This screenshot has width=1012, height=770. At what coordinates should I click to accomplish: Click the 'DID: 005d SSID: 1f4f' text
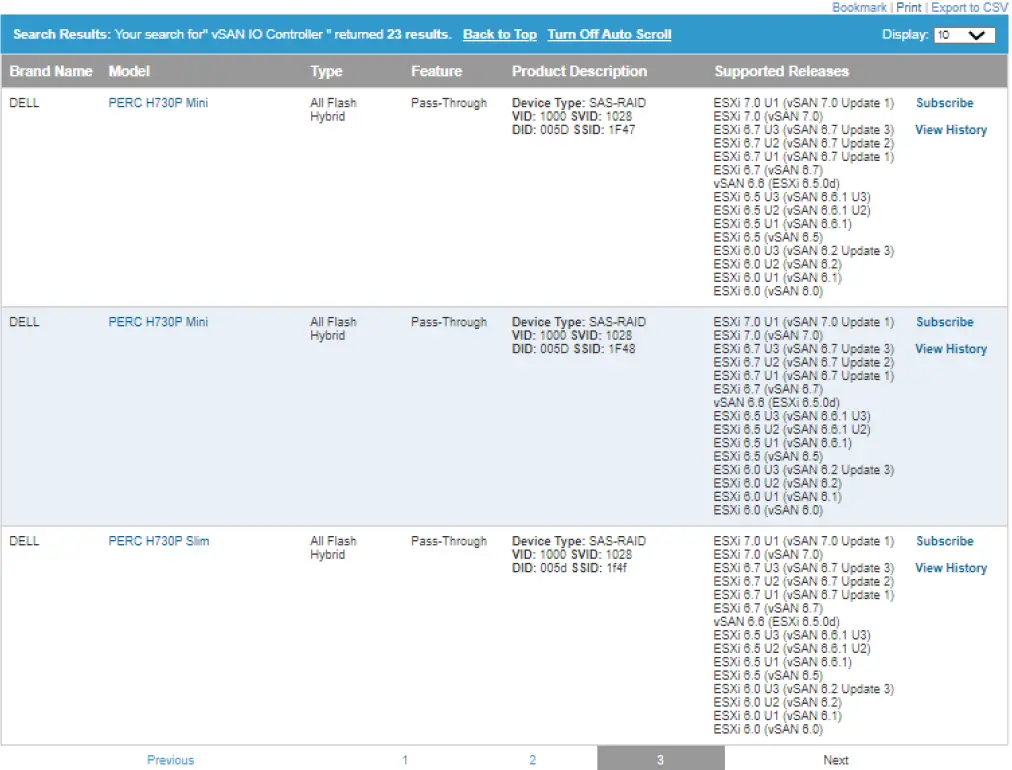pos(569,569)
